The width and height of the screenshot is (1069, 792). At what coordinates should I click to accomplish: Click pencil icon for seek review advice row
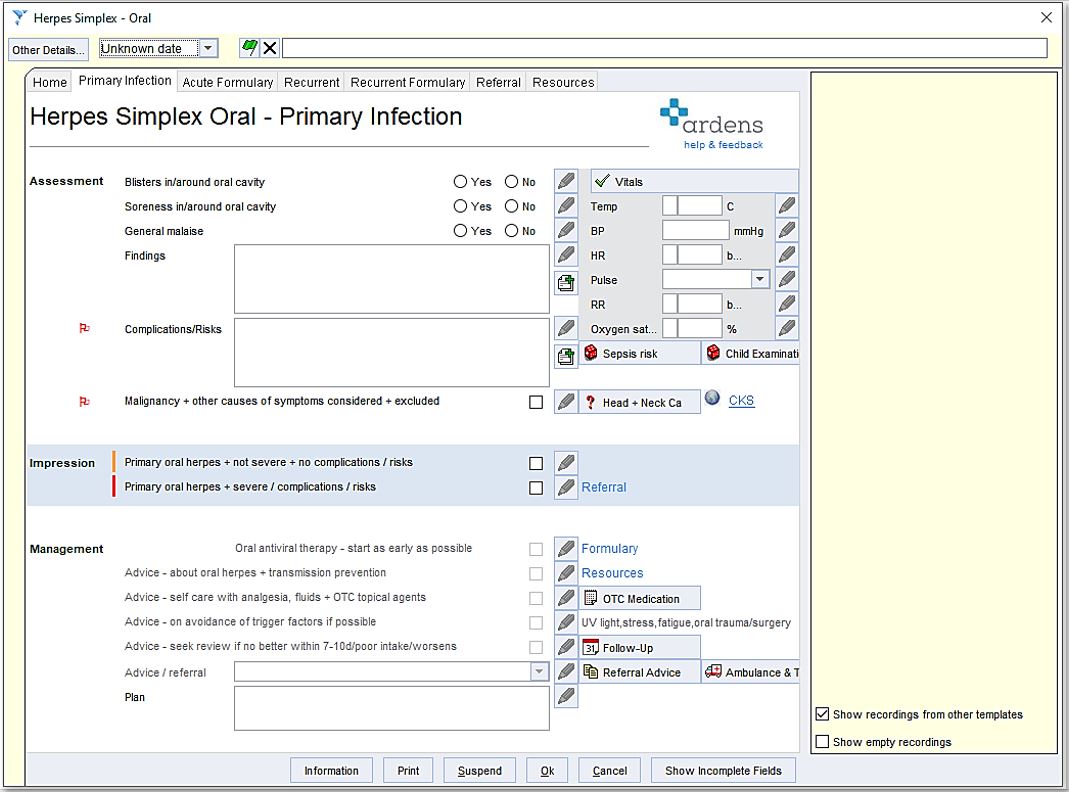(x=566, y=647)
